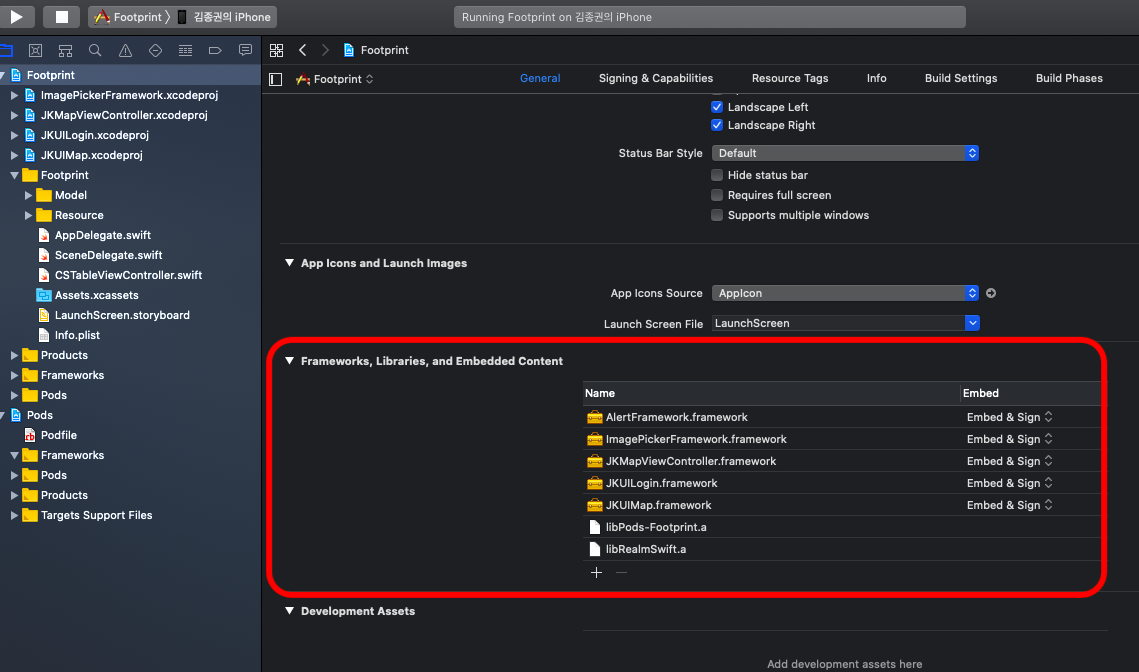This screenshot has width=1139, height=672.
Task: Open the Podfile in navigator
Action: pos(58,435)
